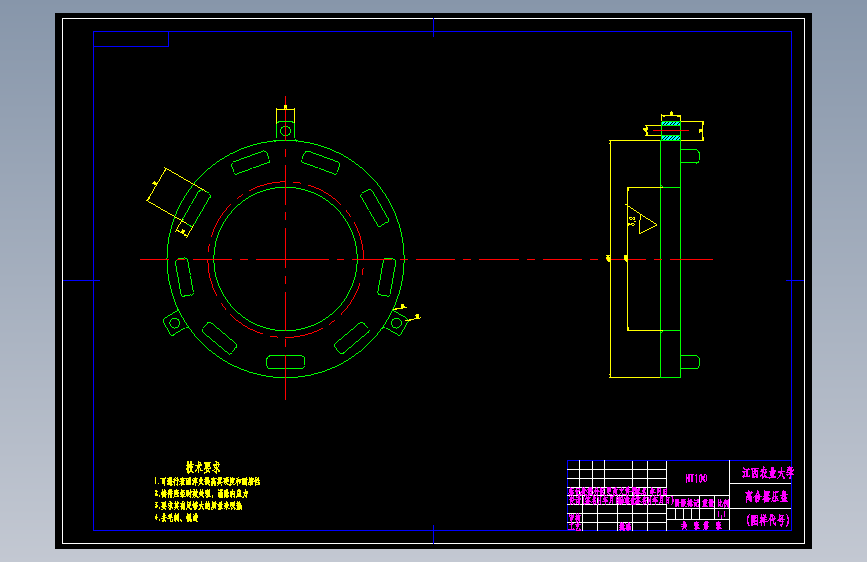Click the 技术要求 heading text

point(203,467)
